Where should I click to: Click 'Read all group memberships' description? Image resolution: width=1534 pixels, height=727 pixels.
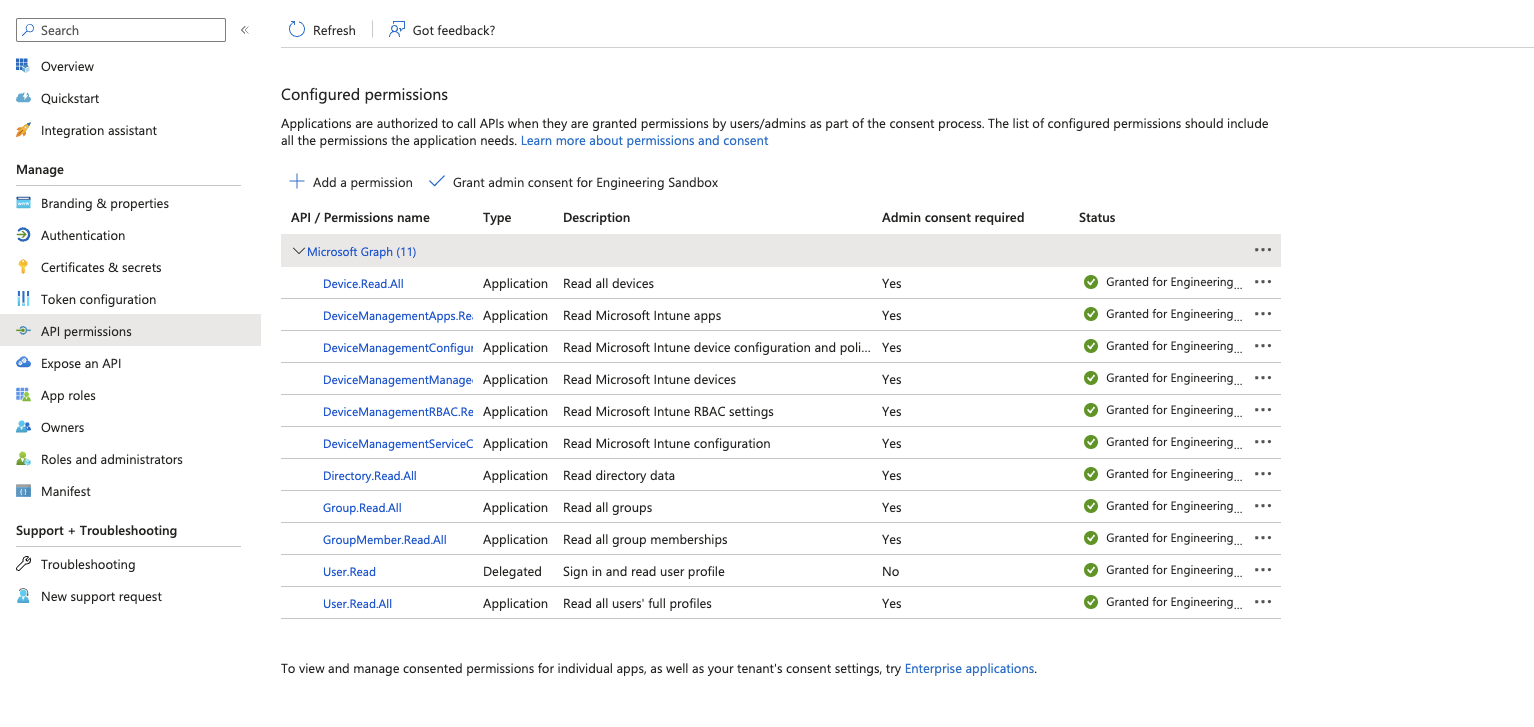coord(645,539)
